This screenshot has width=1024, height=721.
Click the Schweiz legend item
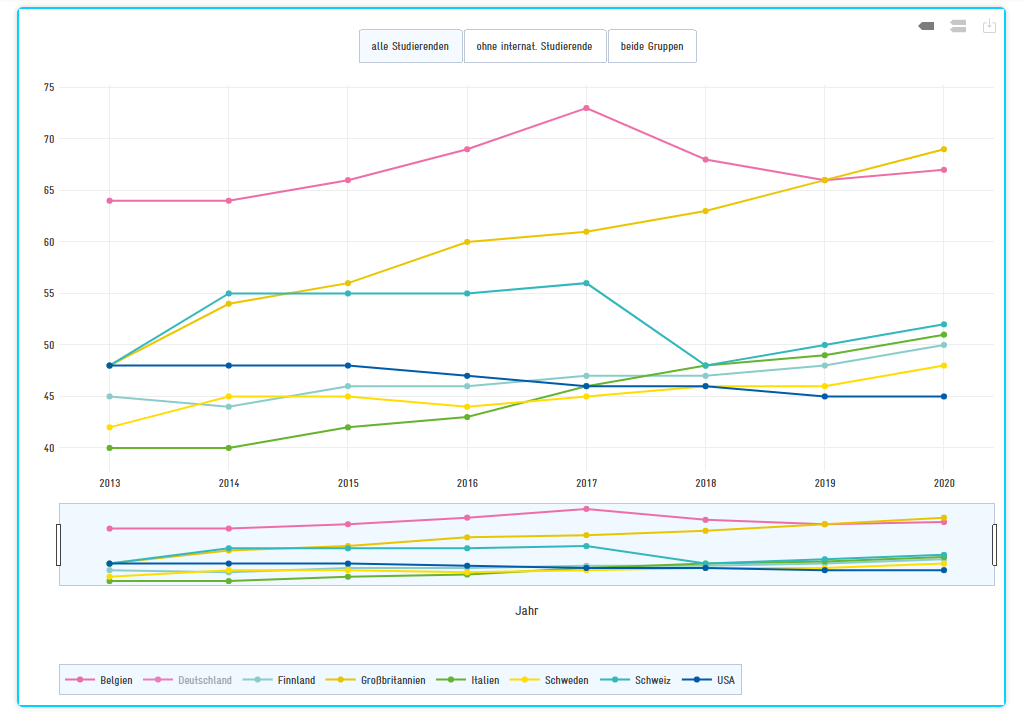(x=638, y=680)
